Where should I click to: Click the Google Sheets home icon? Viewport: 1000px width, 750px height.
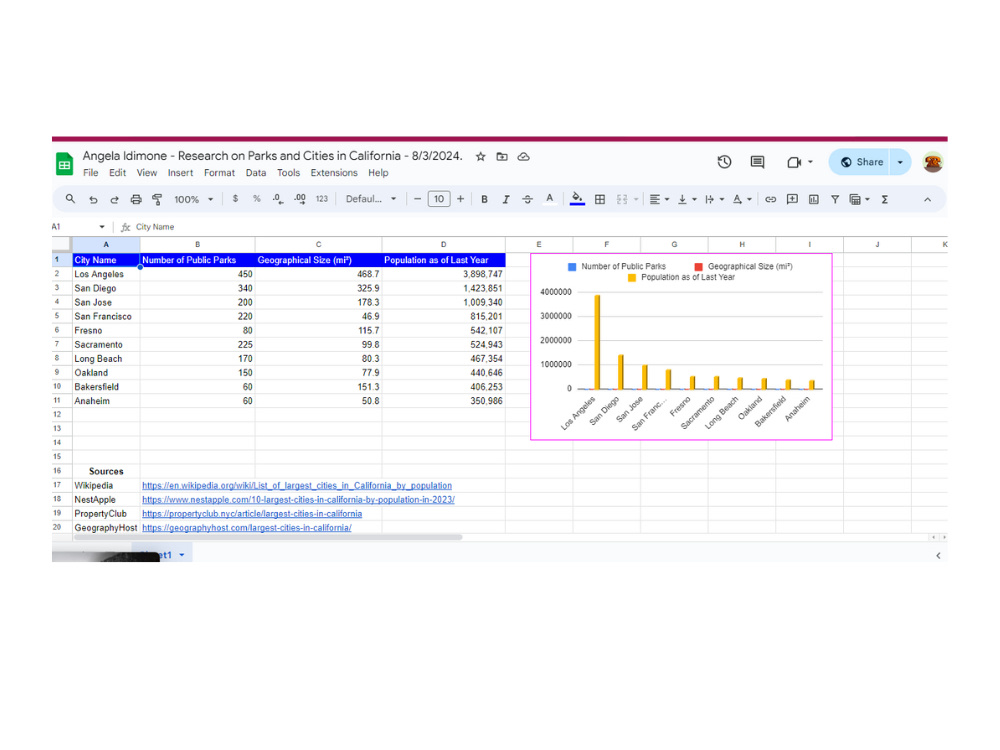tap(64, 164)
